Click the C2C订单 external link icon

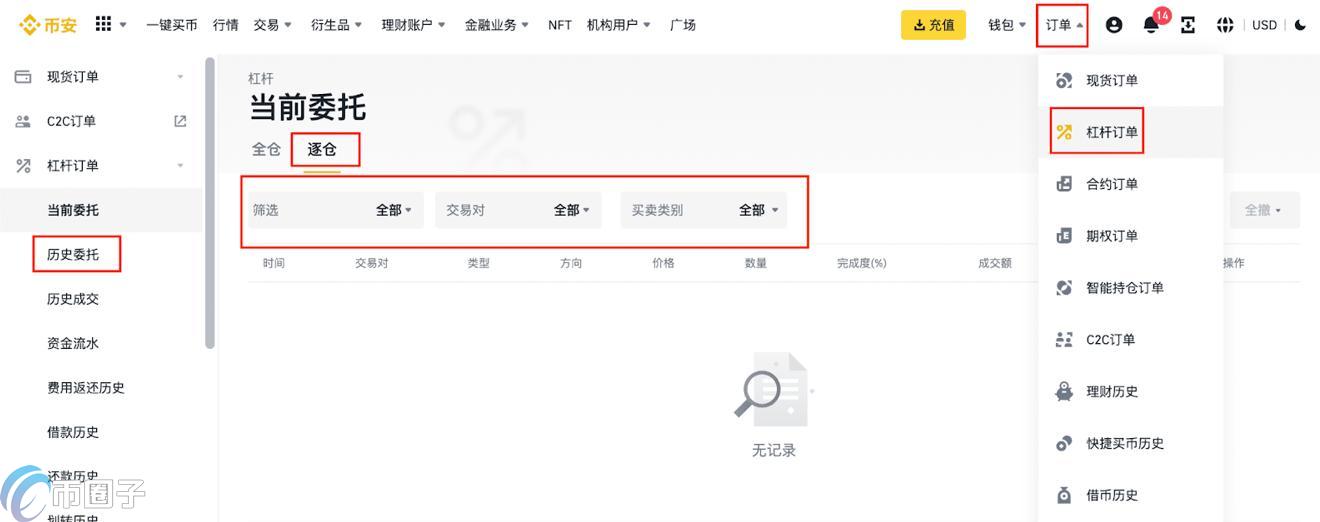coord(180,121)
